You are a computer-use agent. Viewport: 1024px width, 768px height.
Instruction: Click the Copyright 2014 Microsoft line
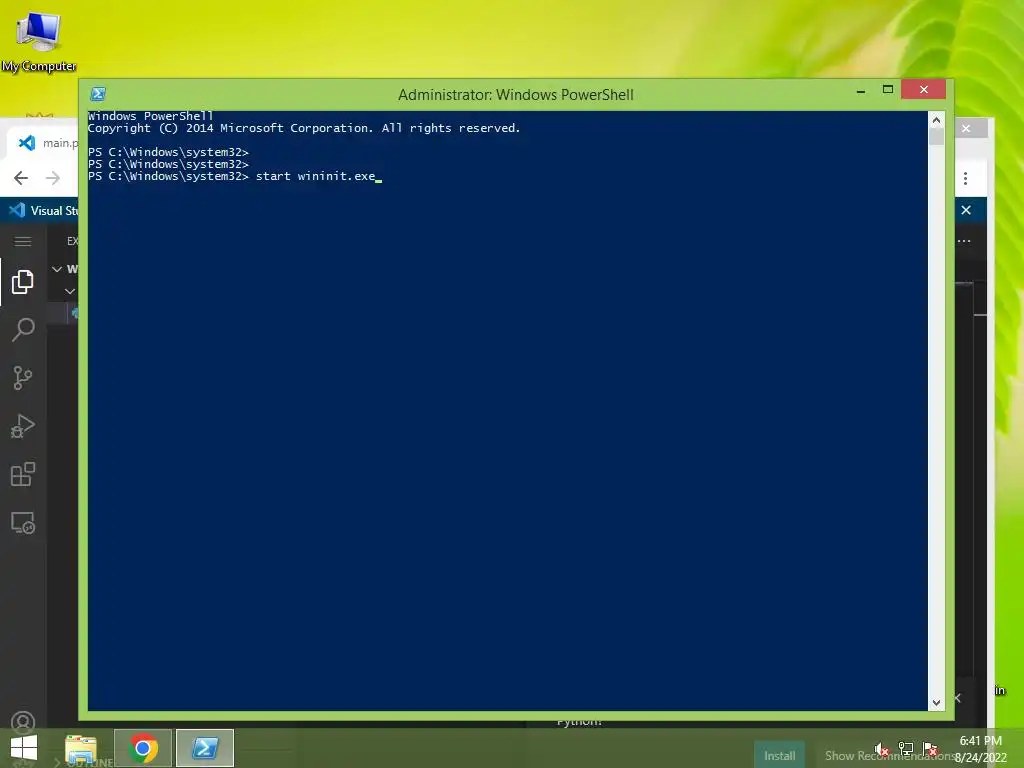pos(304,128)
